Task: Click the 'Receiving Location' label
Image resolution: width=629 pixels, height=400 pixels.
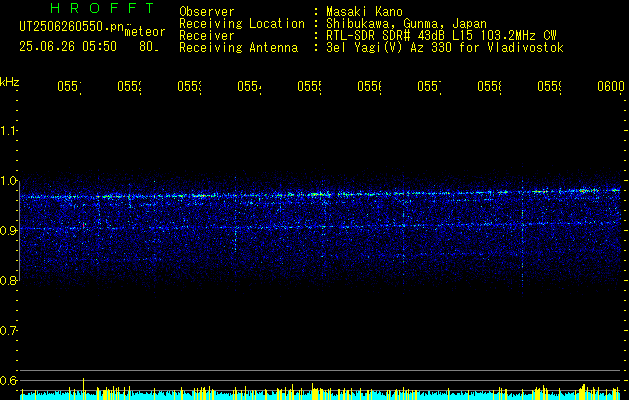Action: pos(242,23)
